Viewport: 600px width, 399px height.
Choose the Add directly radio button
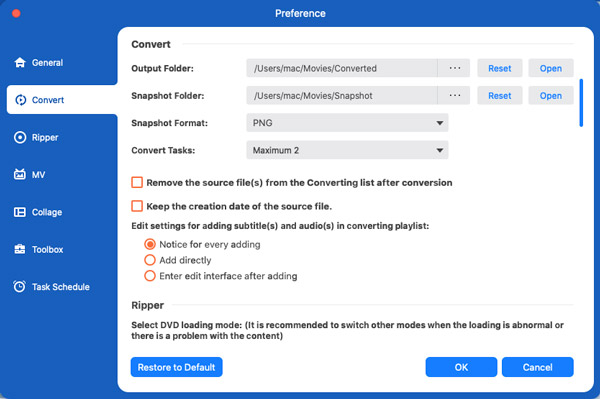click(x=150, y=260)
